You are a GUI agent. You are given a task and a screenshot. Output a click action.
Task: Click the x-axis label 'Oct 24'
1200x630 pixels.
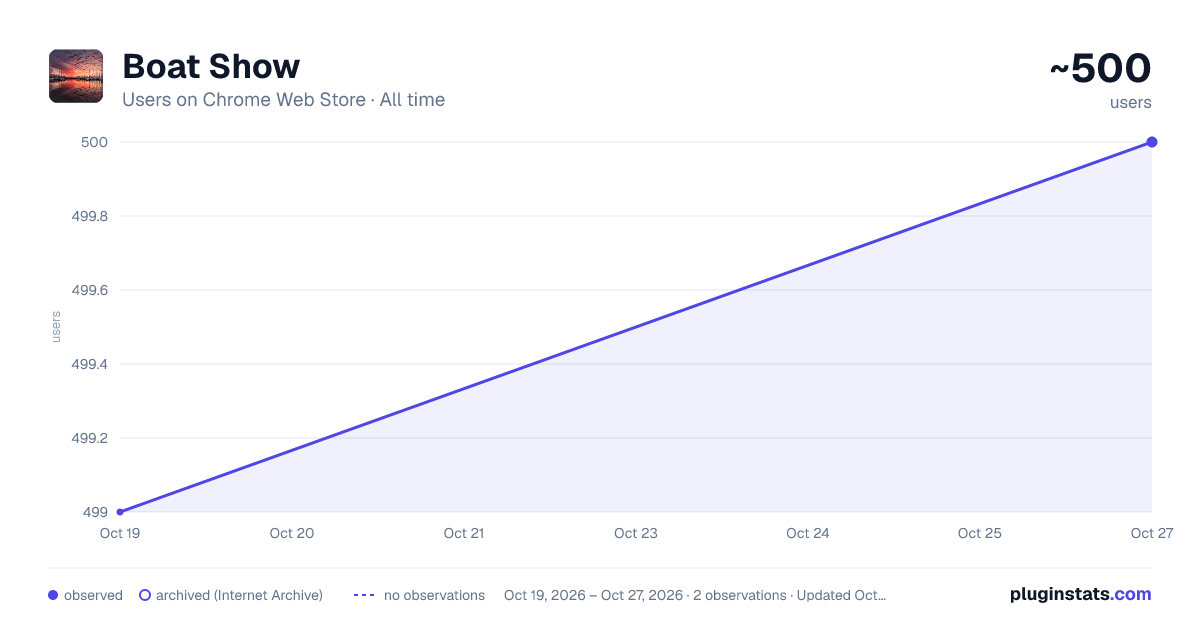coord(808,533)
